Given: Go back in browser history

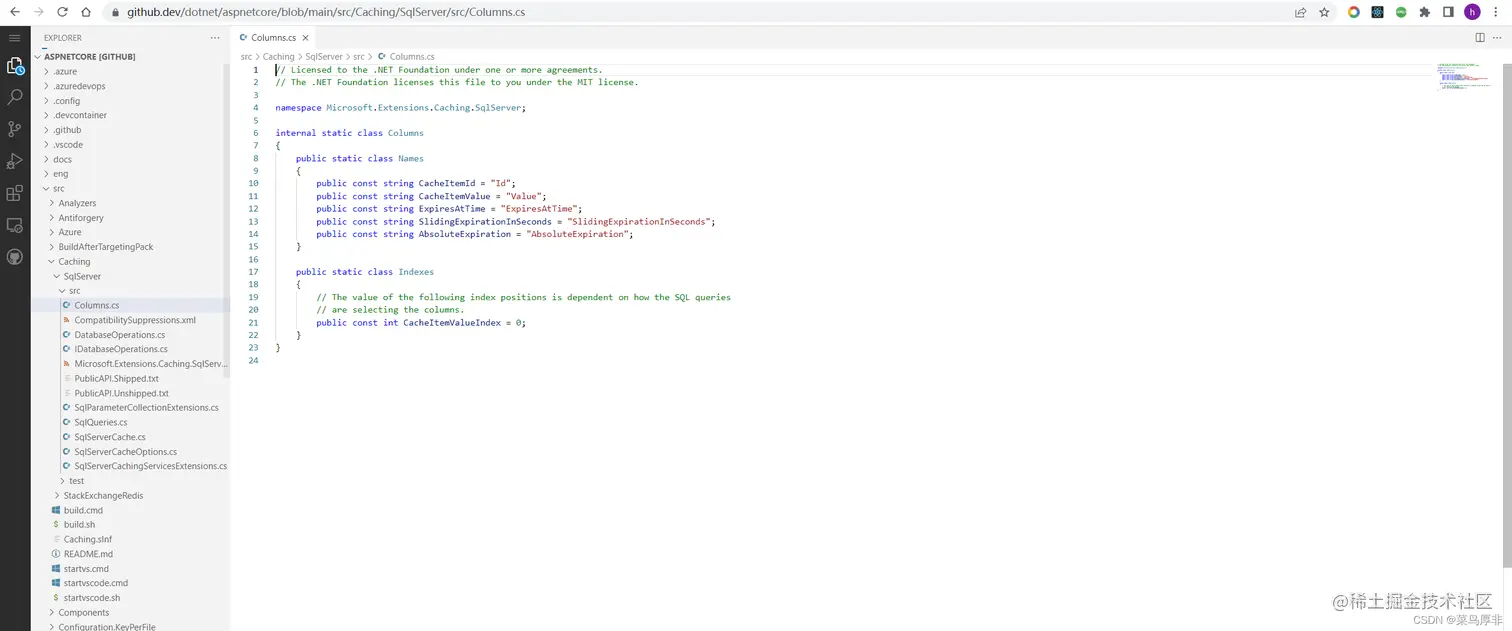Looking at the screenshot, I should click(14, 12).
